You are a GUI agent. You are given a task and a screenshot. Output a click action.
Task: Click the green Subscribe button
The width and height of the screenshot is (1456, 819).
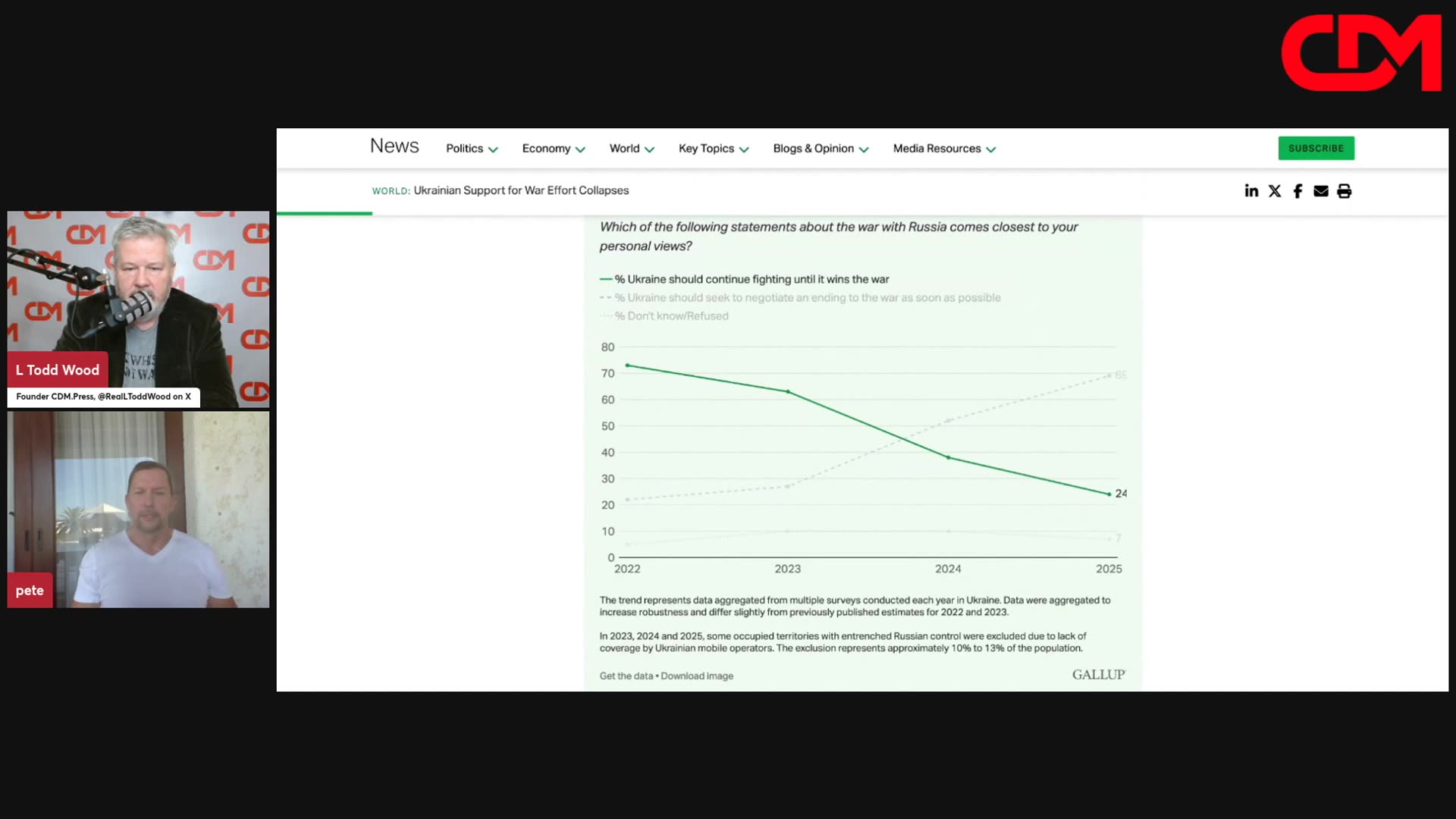1316,148
